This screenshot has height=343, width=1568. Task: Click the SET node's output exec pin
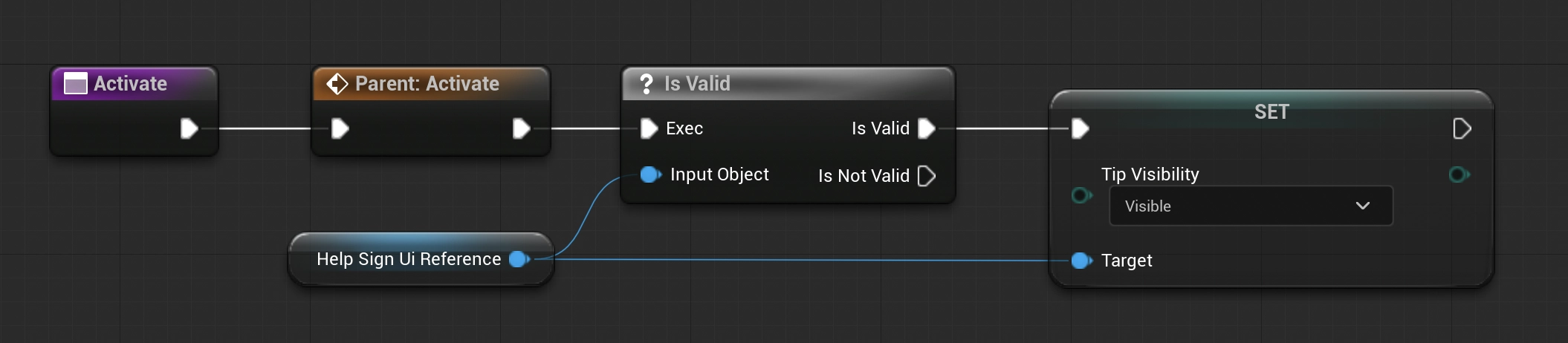click(1461, 129)
